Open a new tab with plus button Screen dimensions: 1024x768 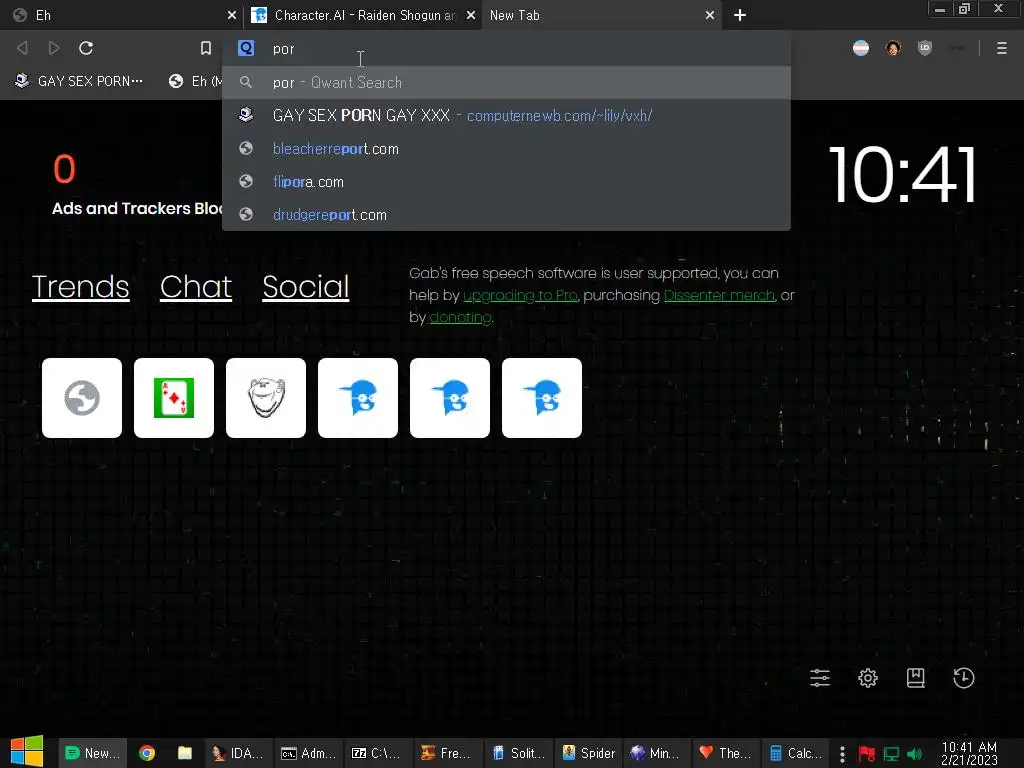click(739, 15)
